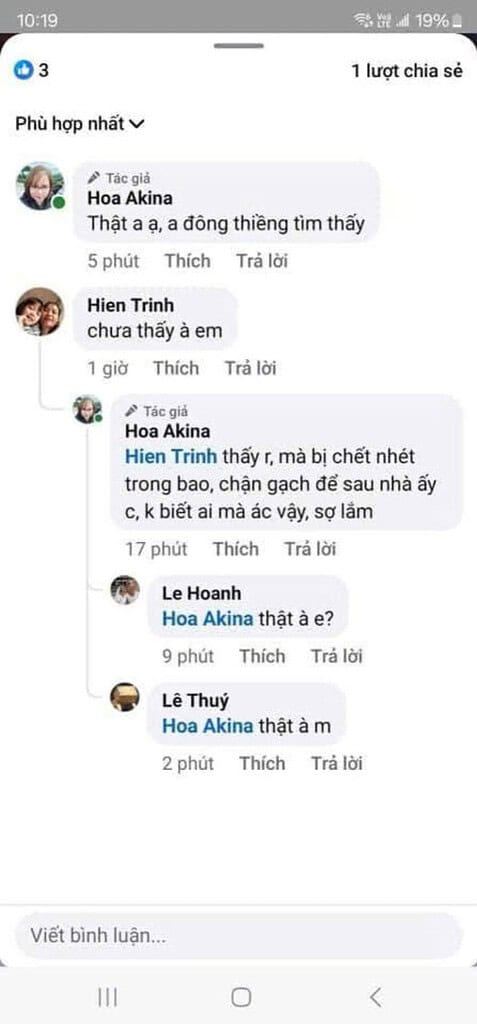Reply to Hien Trinh's comment

click(x=251, y=368)
